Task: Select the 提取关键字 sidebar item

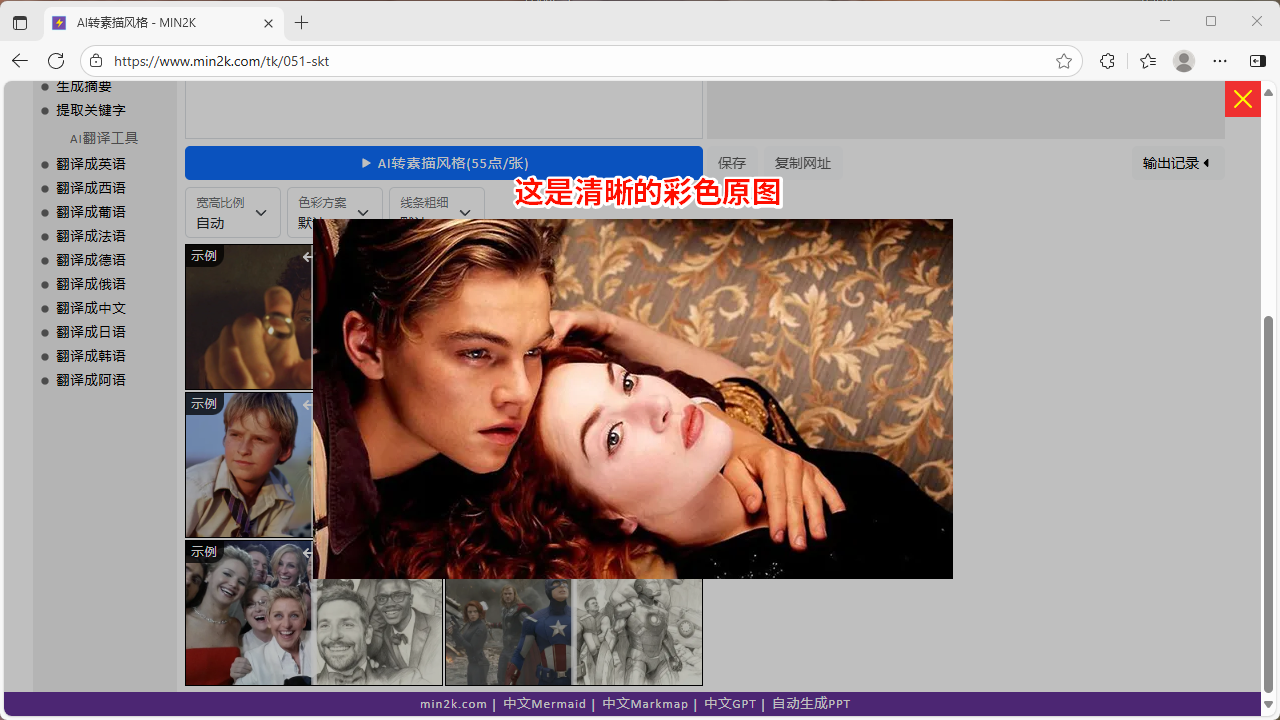Action: [91, 110]
